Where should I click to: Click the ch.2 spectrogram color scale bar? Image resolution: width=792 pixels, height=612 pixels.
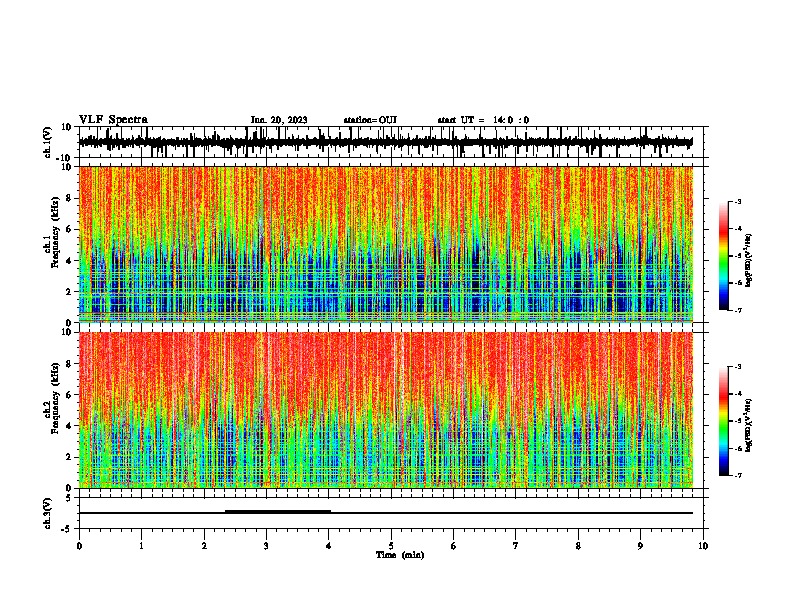pyautogui.click(x=724, y=421)
